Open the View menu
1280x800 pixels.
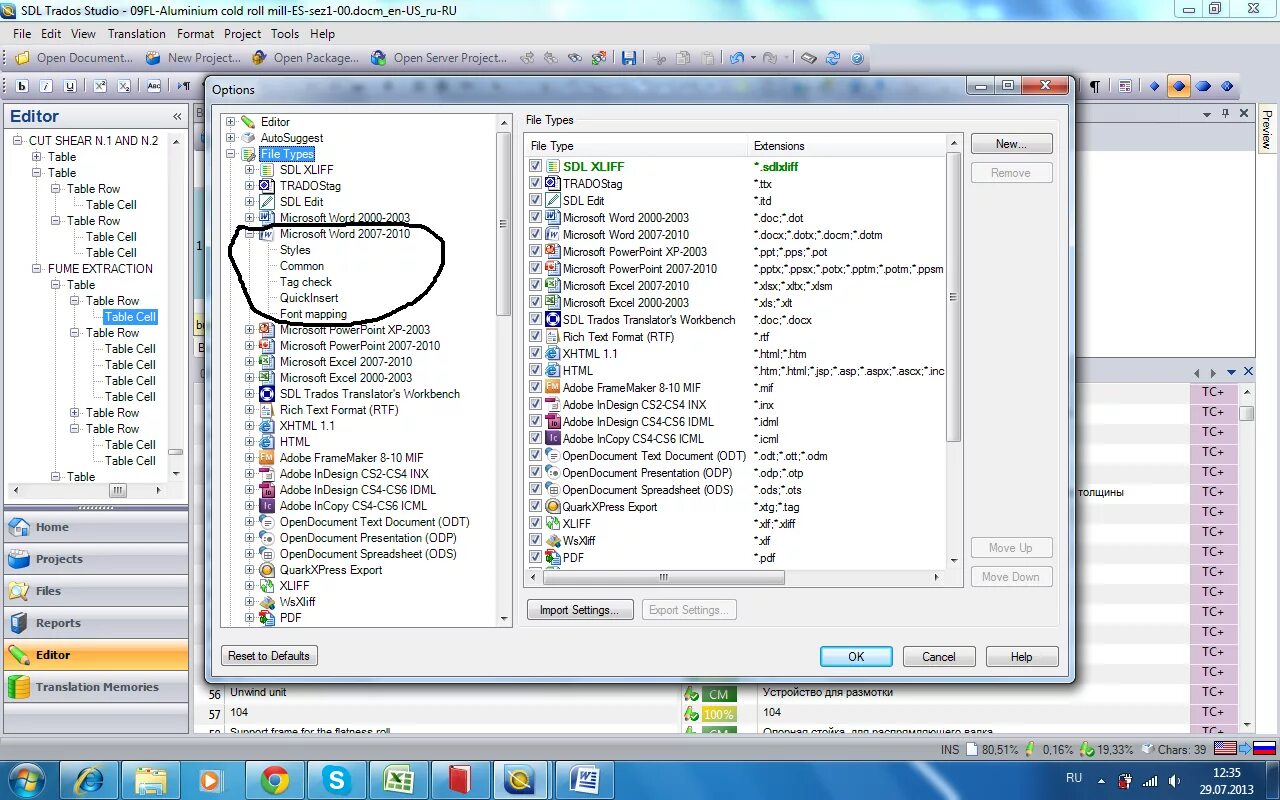[84, 33]
